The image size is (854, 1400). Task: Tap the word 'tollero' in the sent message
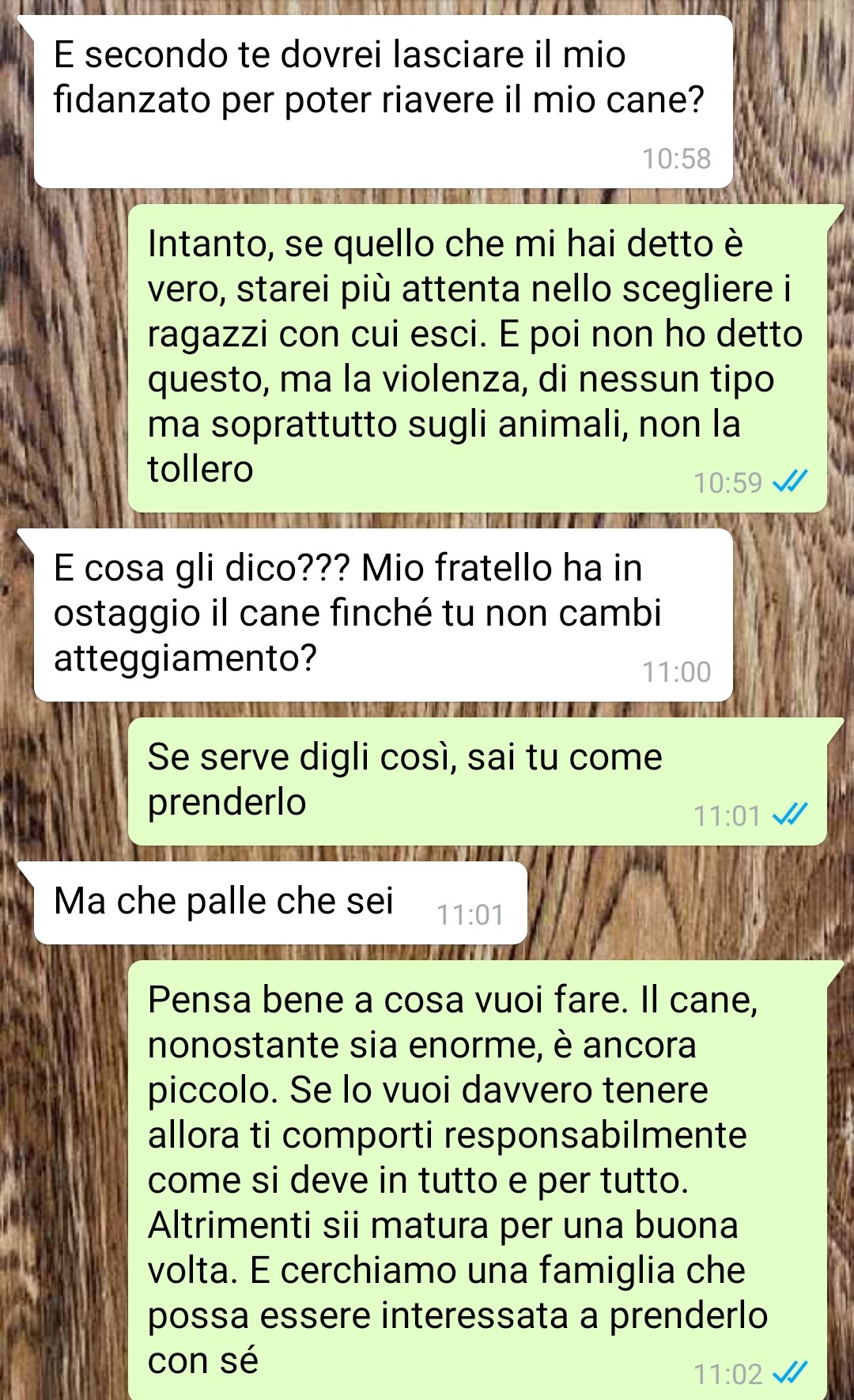(200, 469)
